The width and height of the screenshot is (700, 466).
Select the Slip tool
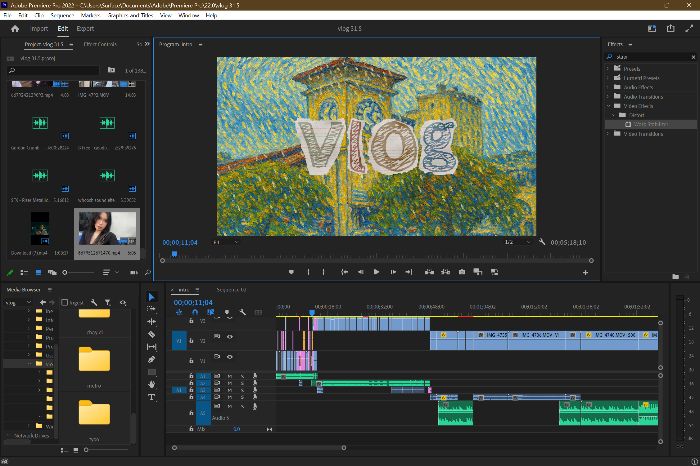[x=151, y=346]
